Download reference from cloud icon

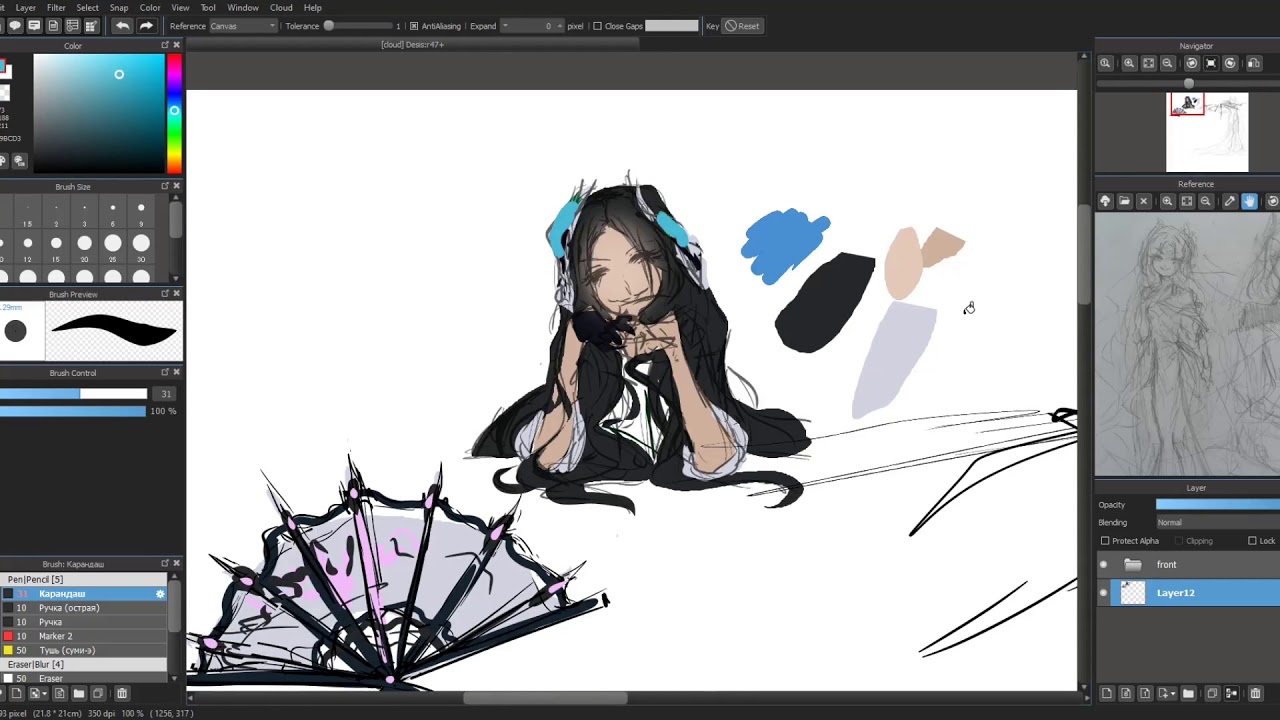point(1105,201)
